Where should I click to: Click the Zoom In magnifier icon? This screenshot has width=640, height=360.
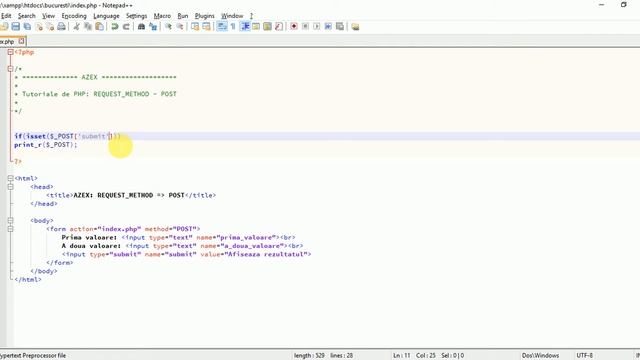click(168, 27)
